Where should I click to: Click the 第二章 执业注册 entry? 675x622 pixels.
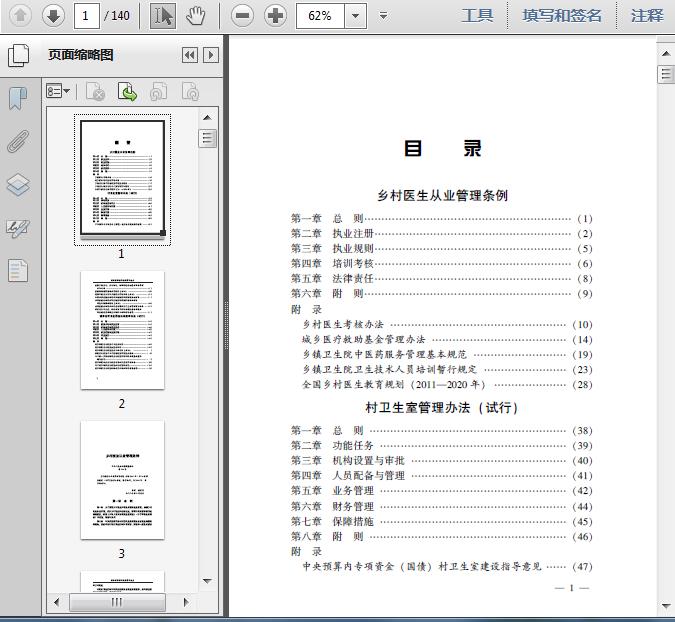pyautogui.click(x=442, y=234)
